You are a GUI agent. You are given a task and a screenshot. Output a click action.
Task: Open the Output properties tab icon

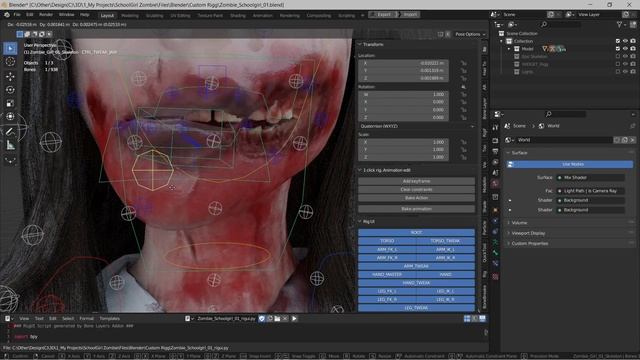click(x=495, y=151)
